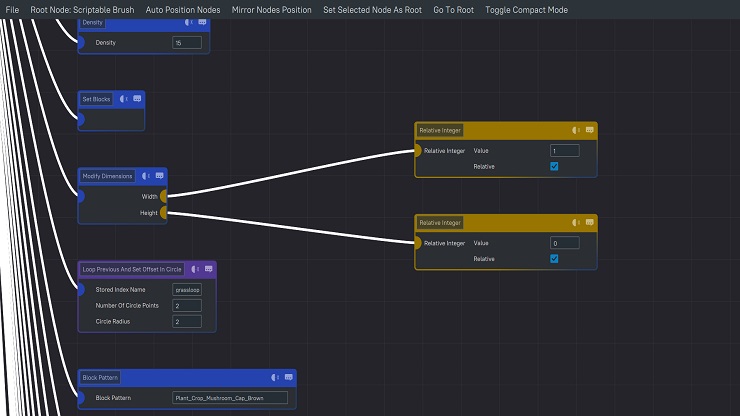The image size is (740, 416).
Task: Click the comment icon on Set Blocks node
Action: click(x=137, y=99)
